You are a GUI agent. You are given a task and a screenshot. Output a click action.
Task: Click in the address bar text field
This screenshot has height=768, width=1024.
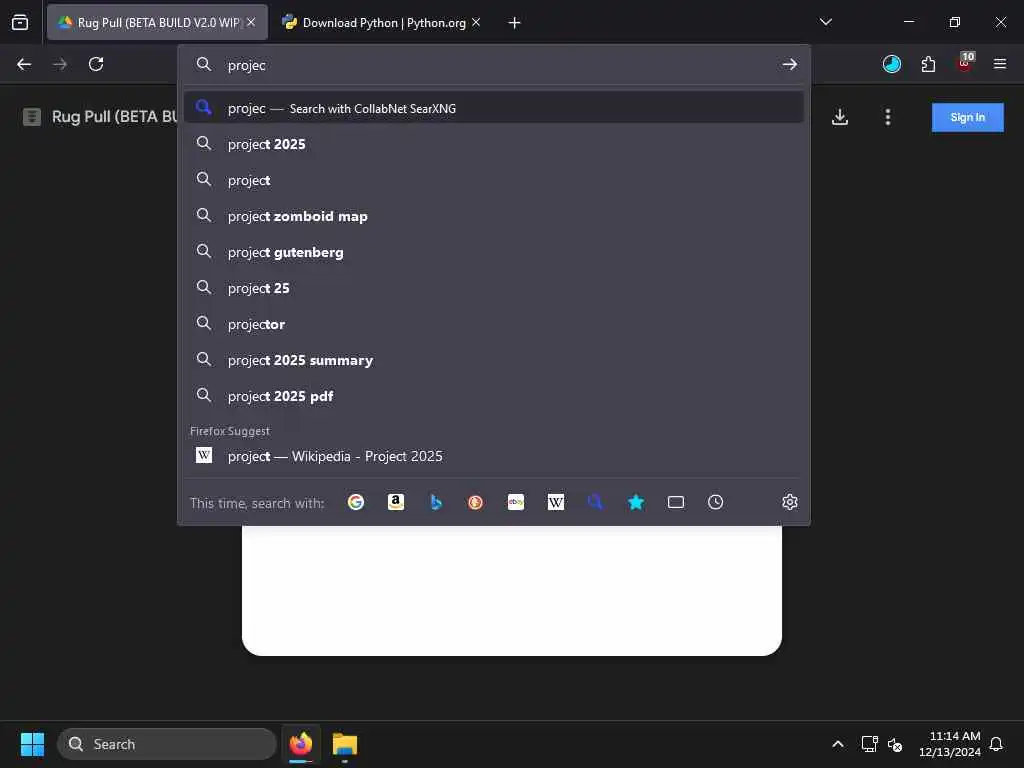click(x=496, y=65)
